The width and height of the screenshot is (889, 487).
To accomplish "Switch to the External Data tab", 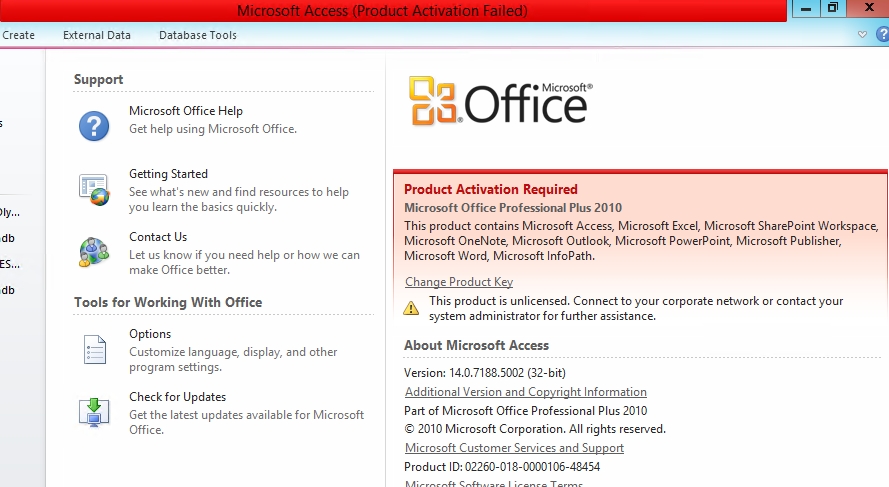I will tap(97, 35).
